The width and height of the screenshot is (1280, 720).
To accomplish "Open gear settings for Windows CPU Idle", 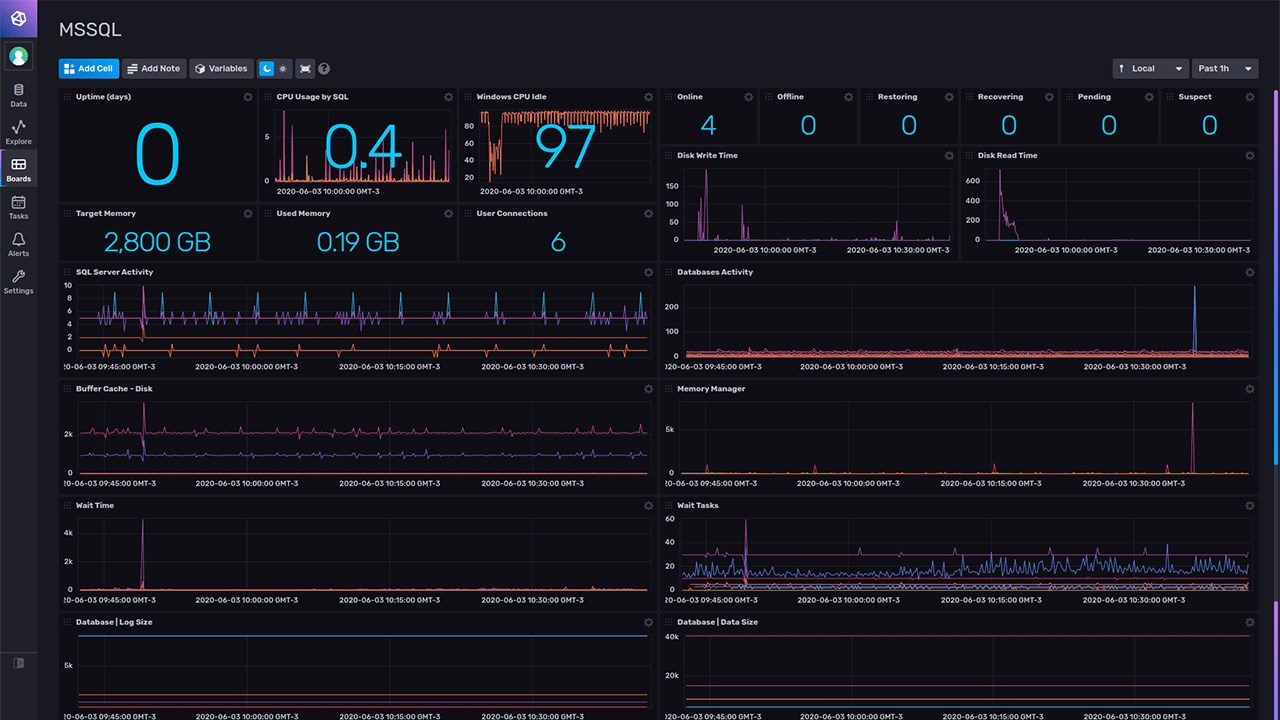I will (x=648, y=97).
